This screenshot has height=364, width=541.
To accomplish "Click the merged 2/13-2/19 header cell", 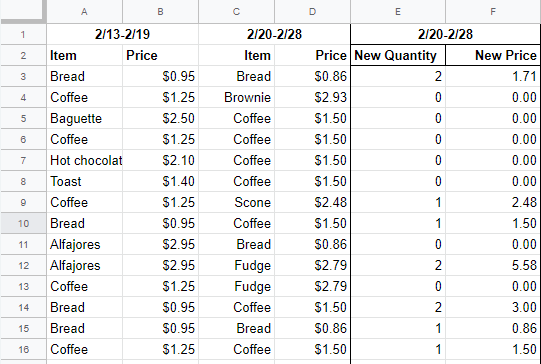I will point(122,34).
